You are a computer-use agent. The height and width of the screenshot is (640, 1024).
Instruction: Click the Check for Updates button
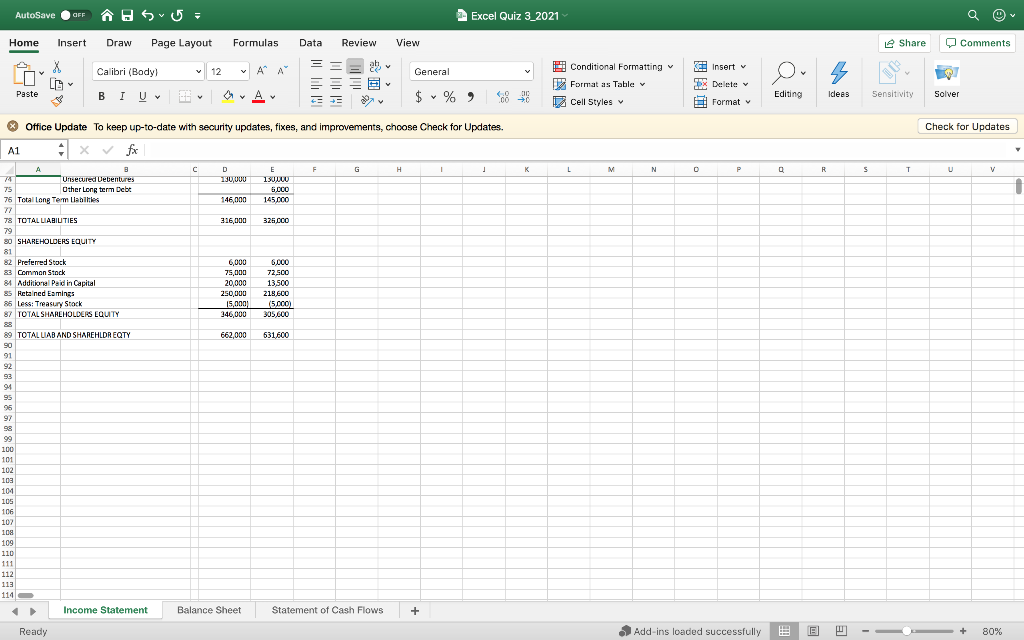967,127
